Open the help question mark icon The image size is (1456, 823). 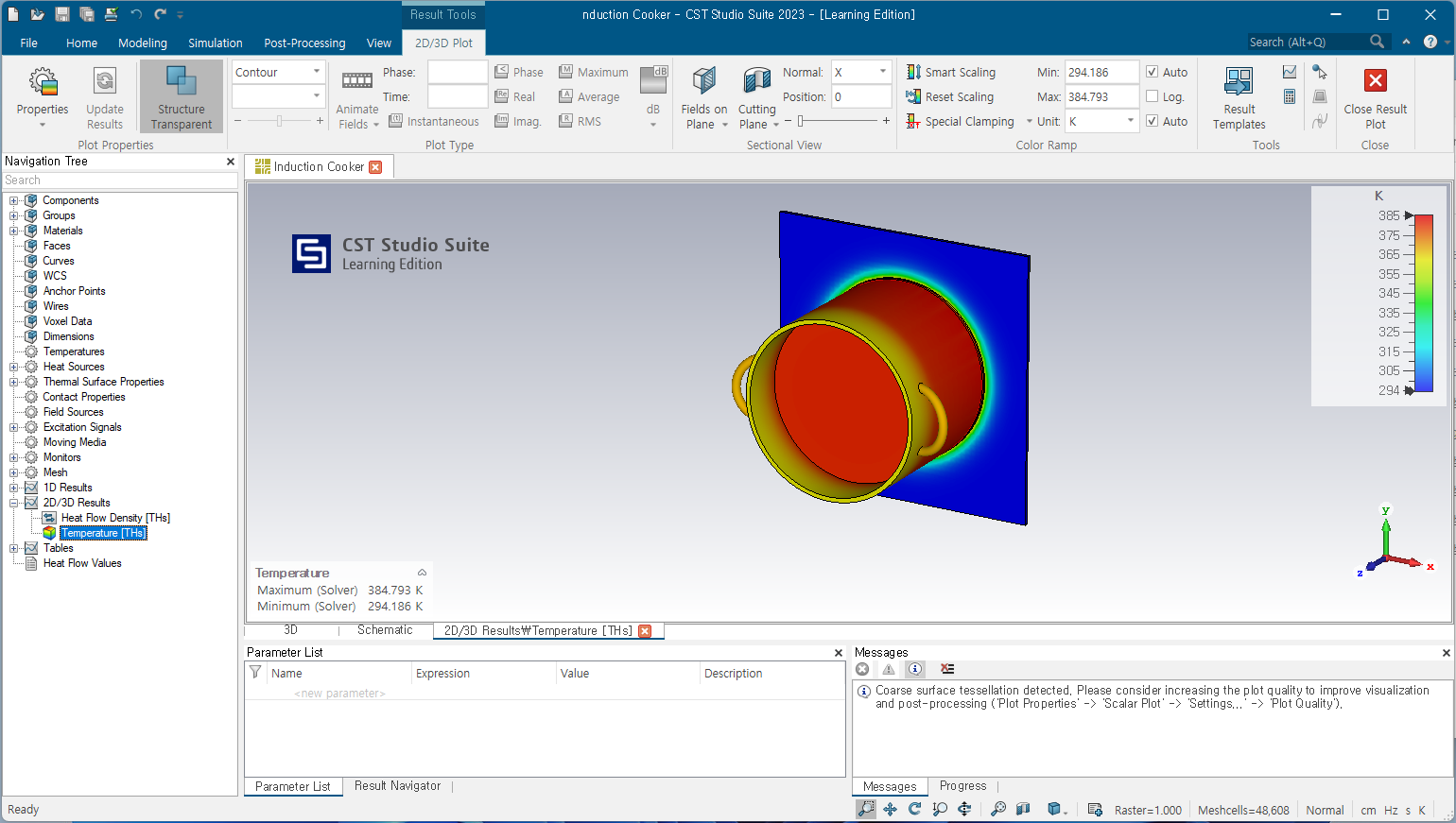coord(1430,42)
